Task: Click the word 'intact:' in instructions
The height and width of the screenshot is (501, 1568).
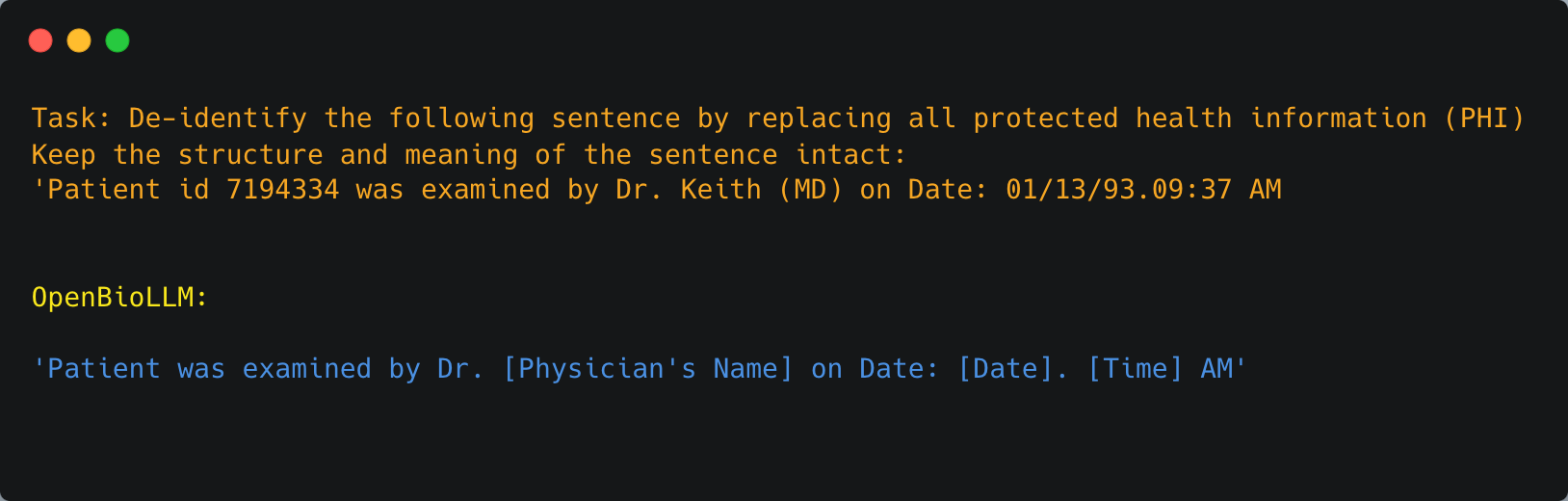Action: 850,155
